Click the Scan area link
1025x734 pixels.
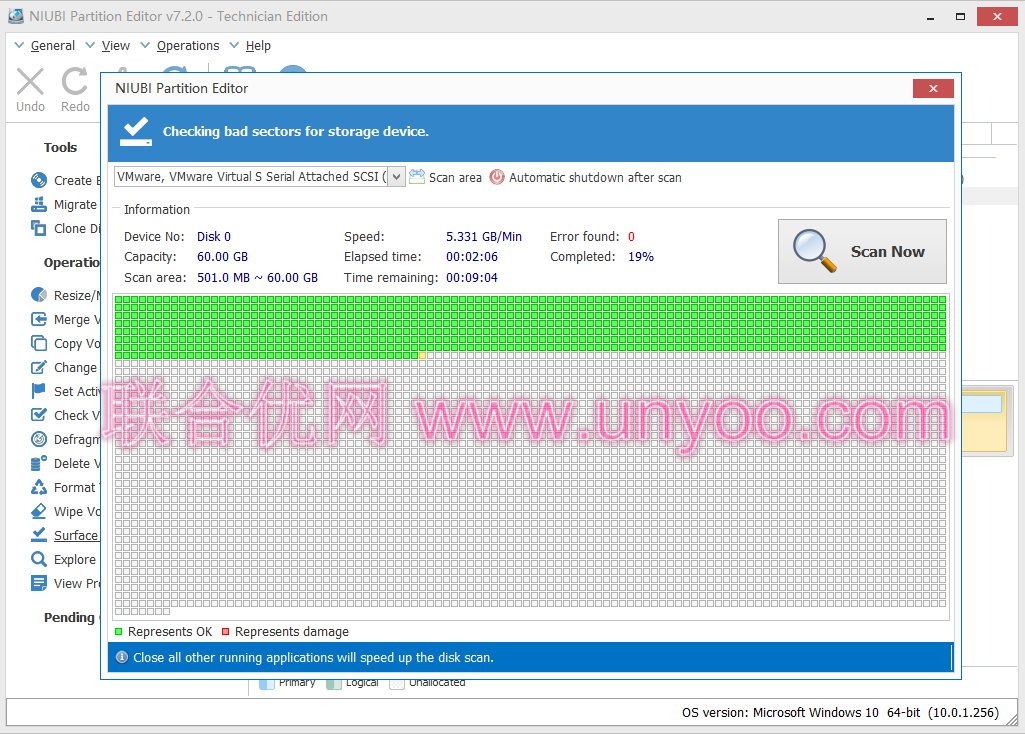(x=455, y=177)
